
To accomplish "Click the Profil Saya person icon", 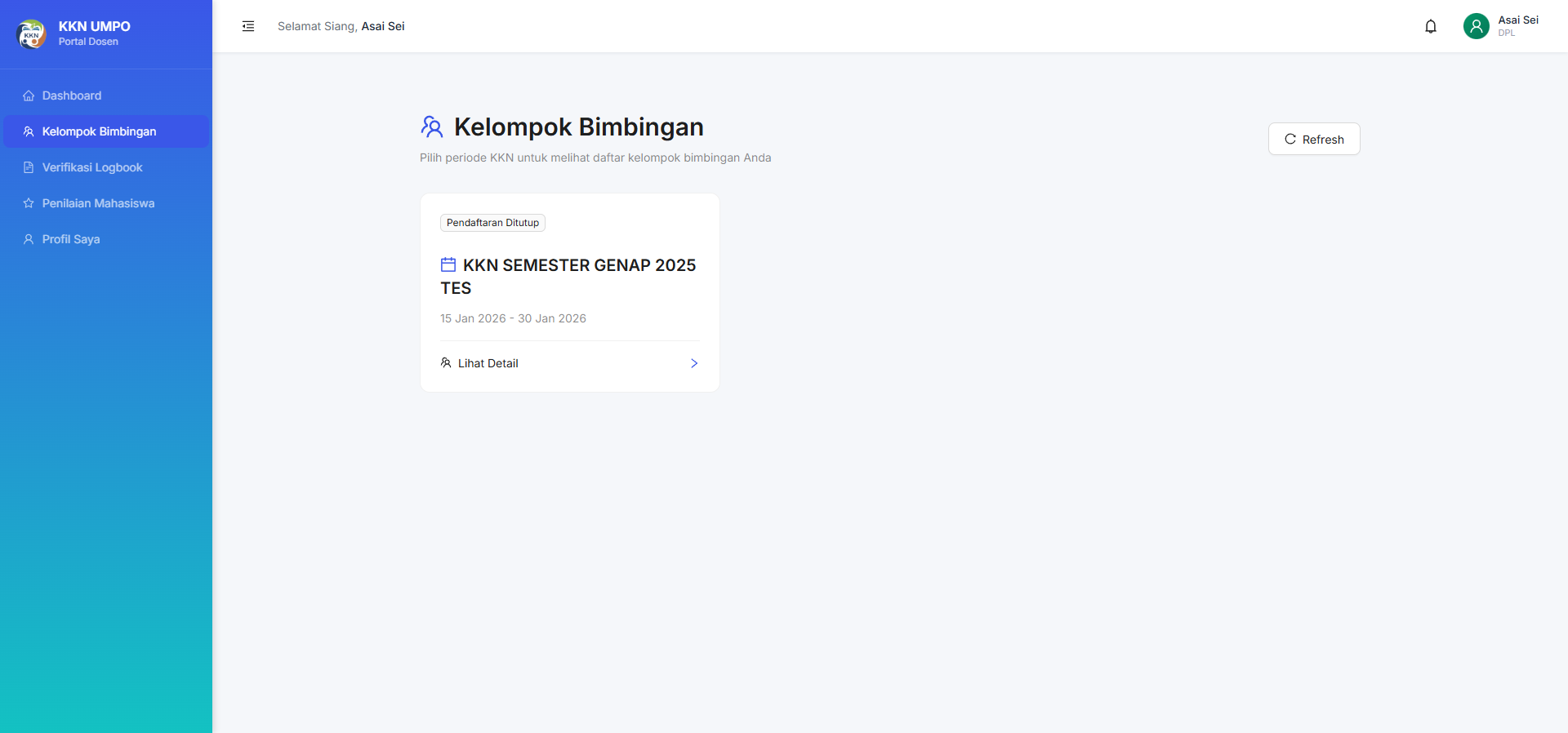I will coord(29,239).
